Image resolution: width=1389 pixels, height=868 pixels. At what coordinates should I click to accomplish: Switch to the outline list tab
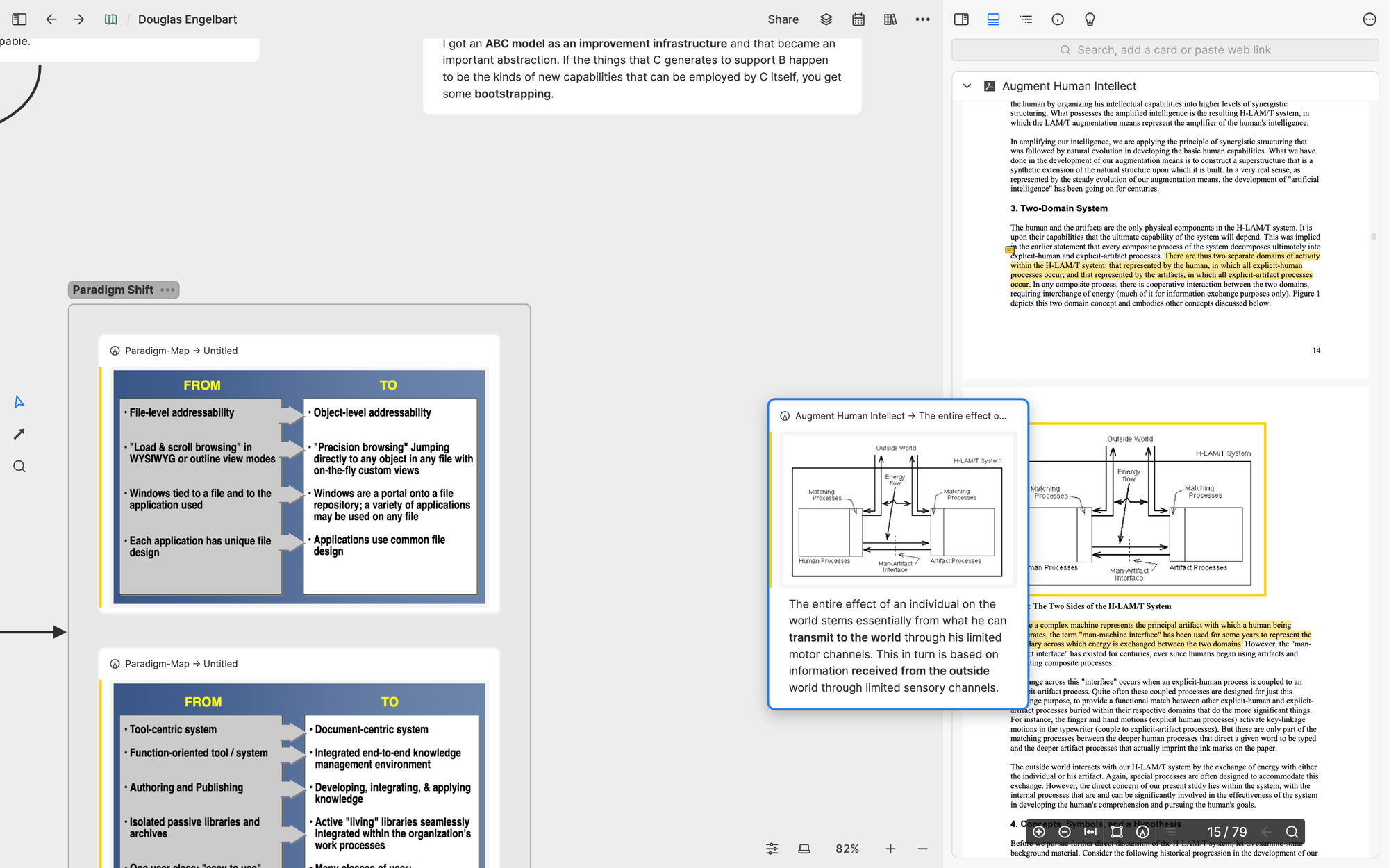coord(1026,19)
